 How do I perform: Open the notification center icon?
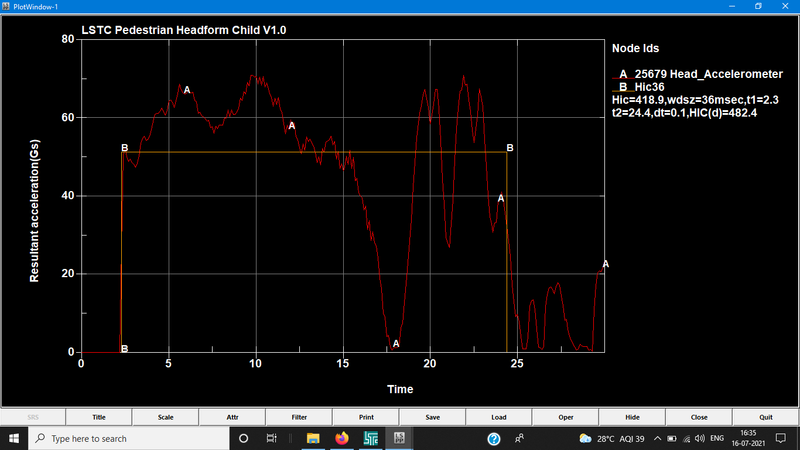coord(780,438)
